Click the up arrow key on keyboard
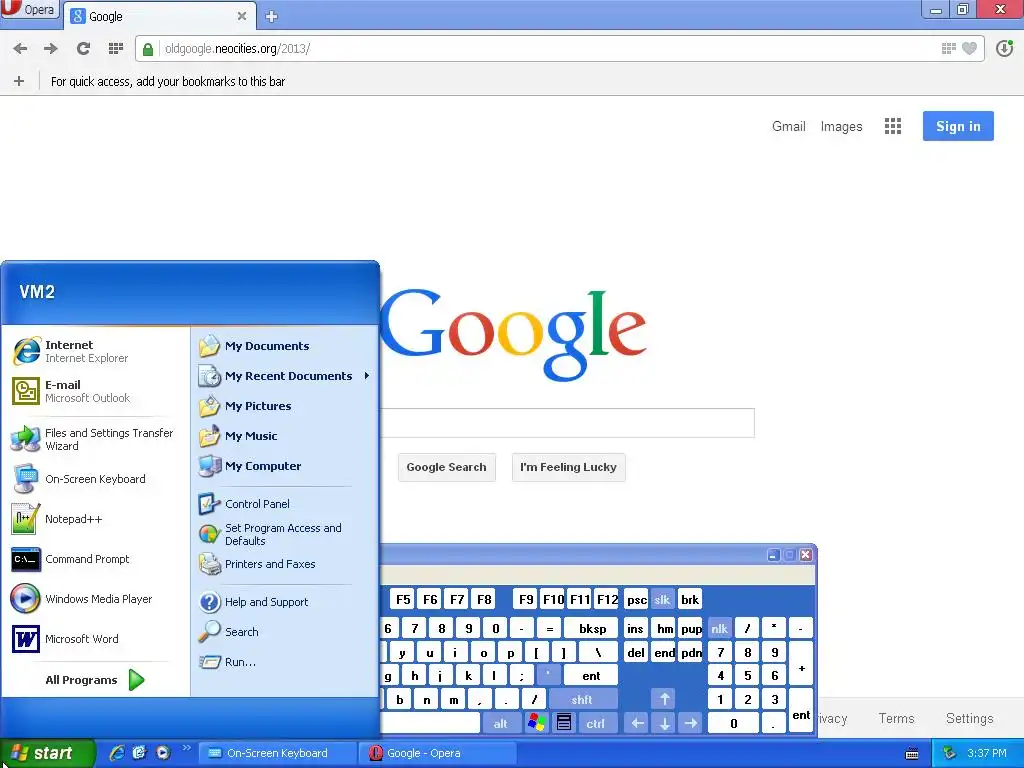 [x=664, y=699]
